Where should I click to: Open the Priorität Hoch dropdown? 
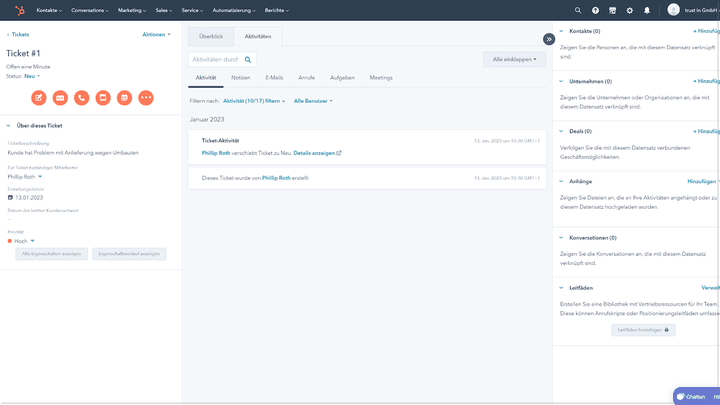click(24, 241)
